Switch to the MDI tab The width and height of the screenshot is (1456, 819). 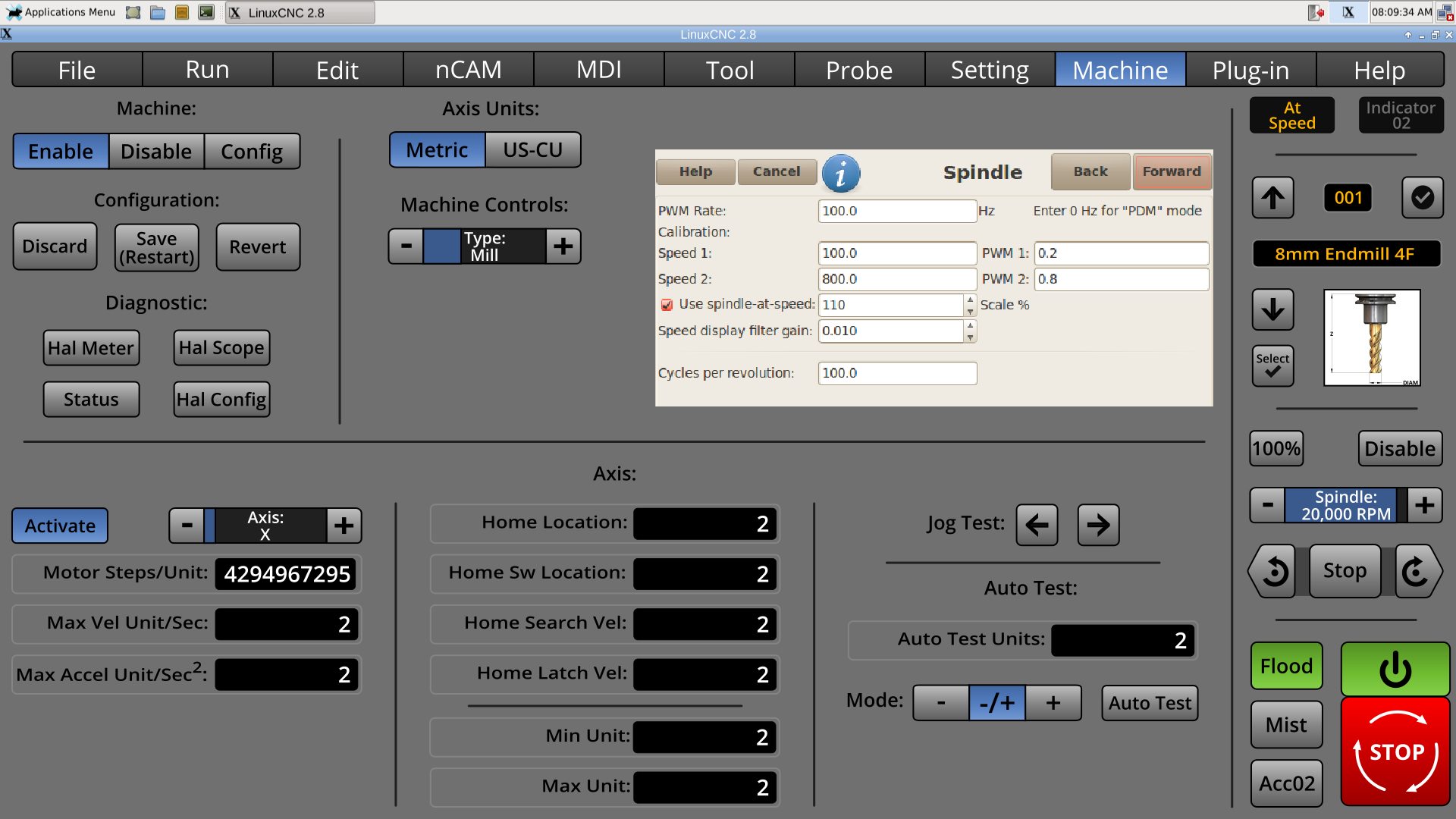(598, 70)
